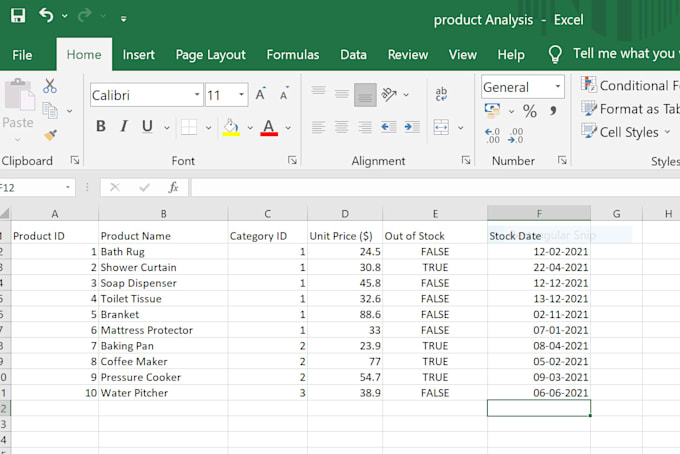Click the Tell me what you want lightbulb
The image size is (680, 454).
(x=555, y=54)
